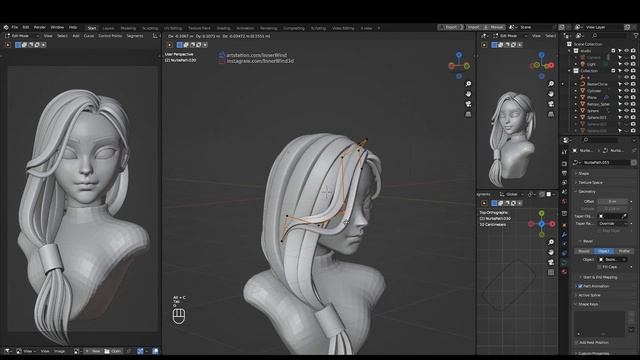This screenshot has height=360, width=640.
Task: Hide Cylinder using its eye icon in outliner
Action: coord(626,91)
